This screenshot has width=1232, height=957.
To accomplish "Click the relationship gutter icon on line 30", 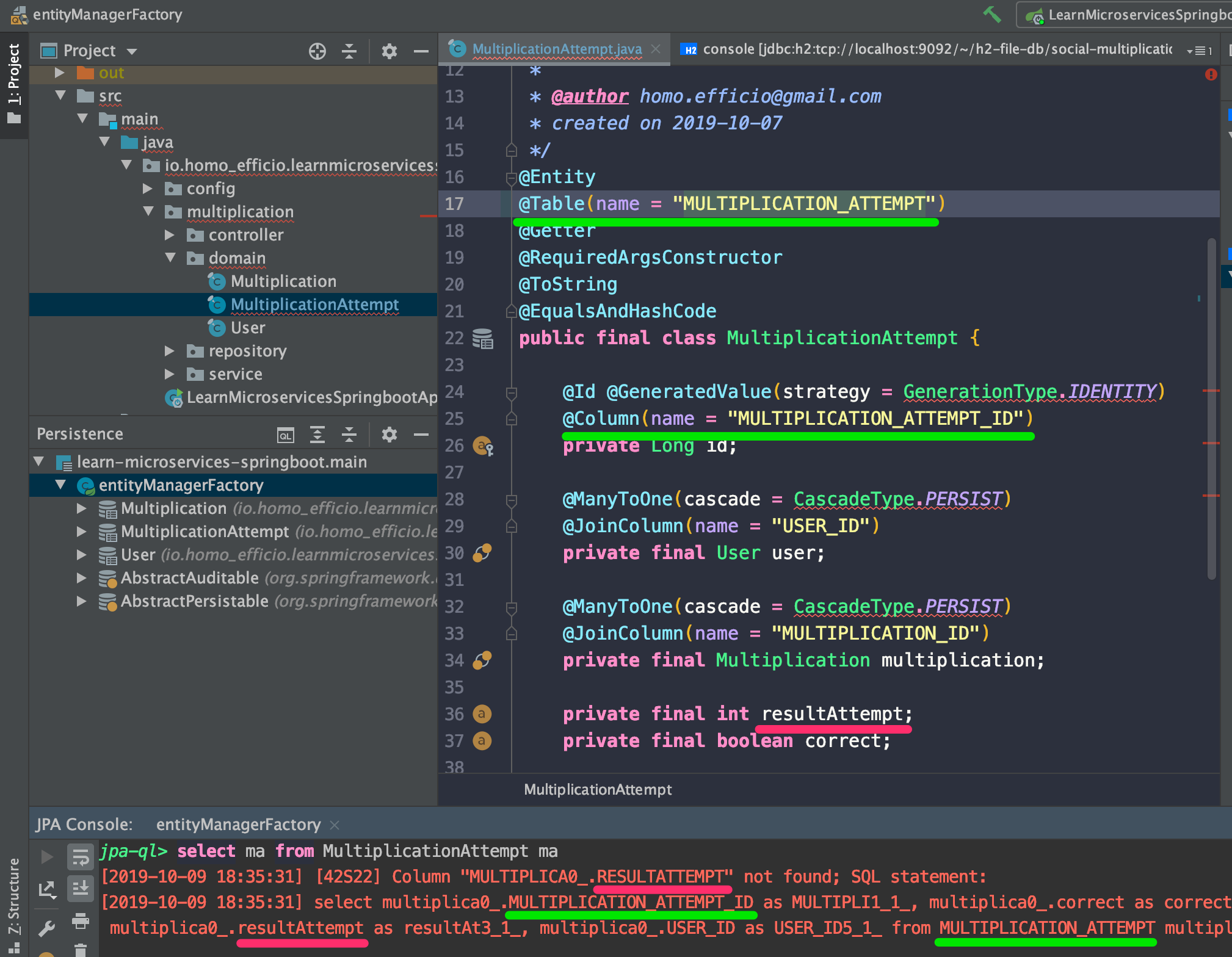I will tap(482, 553).
